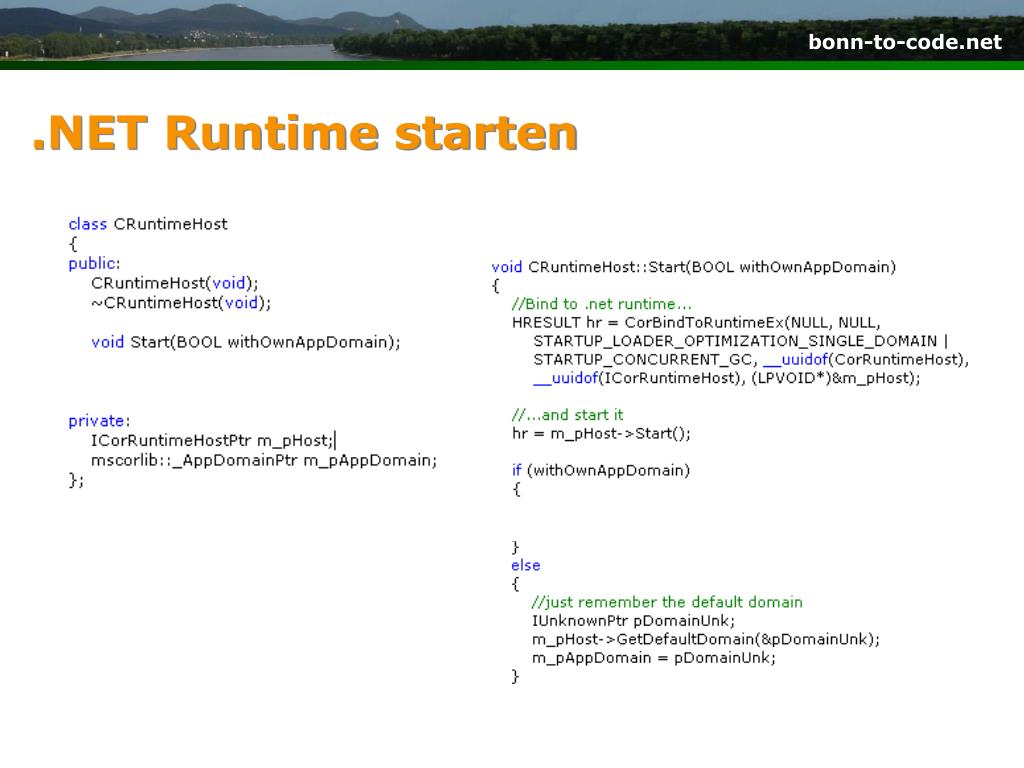The width and height of the screenshot is (1024, 768).
Task: Click the 'else' keyword
Action: click(x=526, y=565)
